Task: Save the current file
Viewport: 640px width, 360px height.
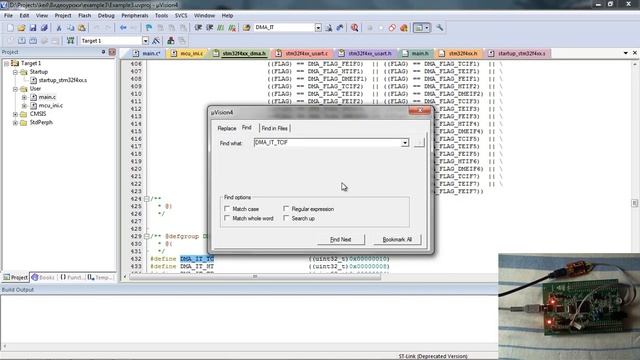Action: 33,27
